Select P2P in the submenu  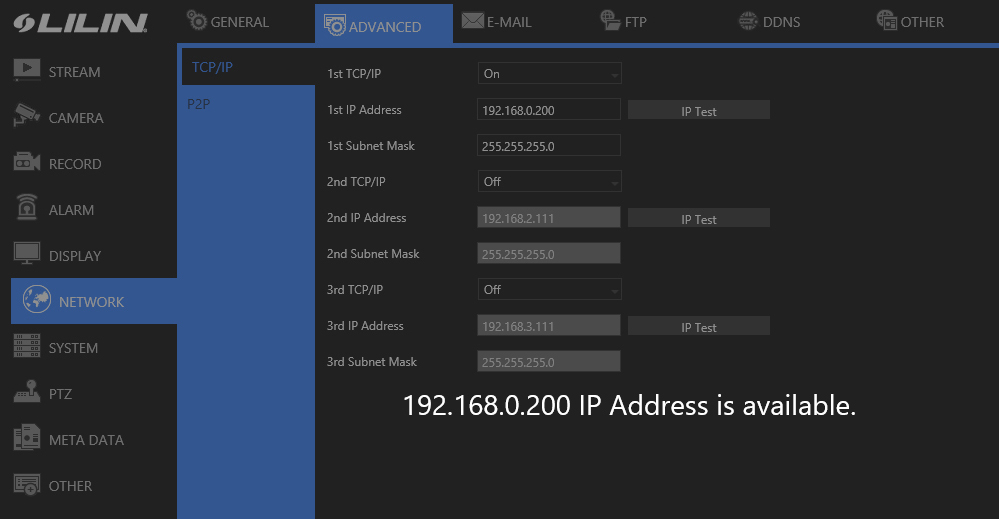tap(199, 104)
